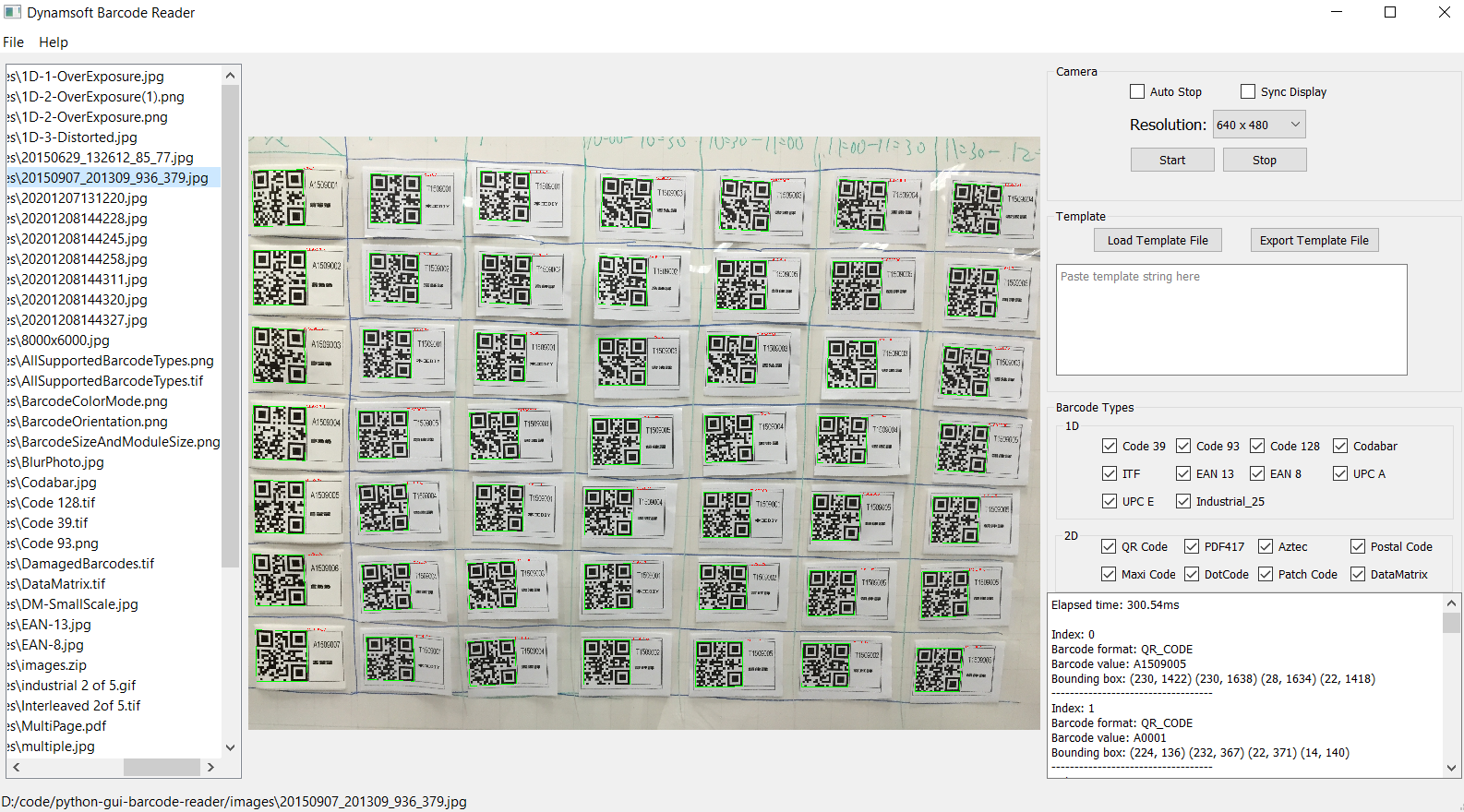Click the Load Template File button
This screenshot has height=812, width=1464.
[1158, 240]
